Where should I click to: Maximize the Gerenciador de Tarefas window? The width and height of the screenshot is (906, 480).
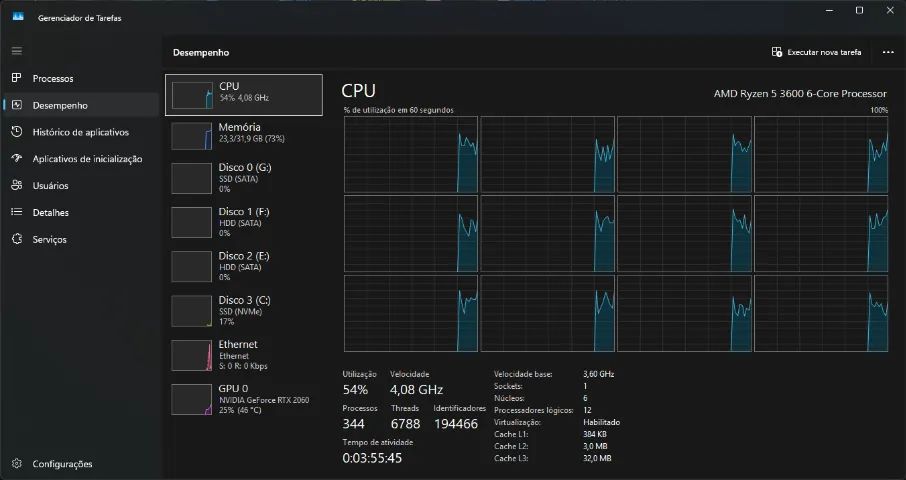859,10
